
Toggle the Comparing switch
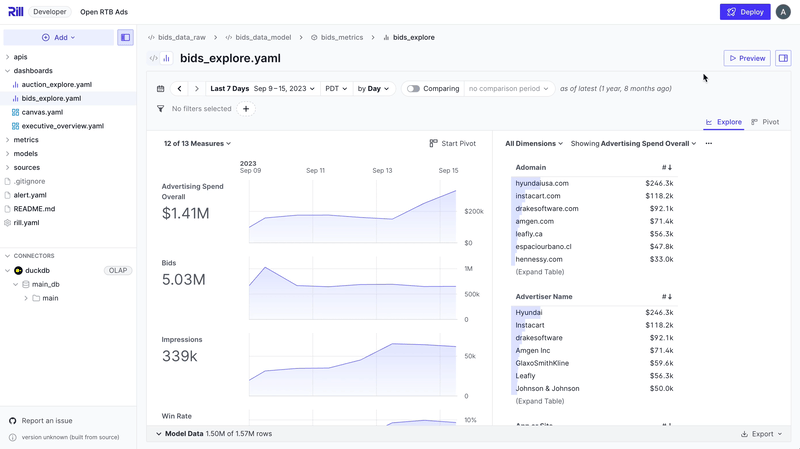tap(413, 89)
